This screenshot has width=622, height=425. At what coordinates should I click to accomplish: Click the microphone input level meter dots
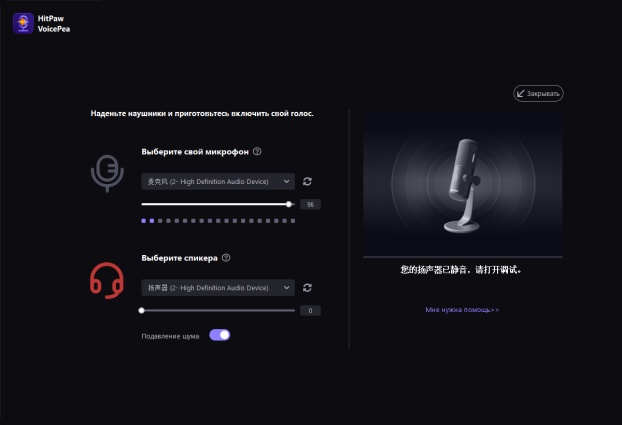click(218, 221)
